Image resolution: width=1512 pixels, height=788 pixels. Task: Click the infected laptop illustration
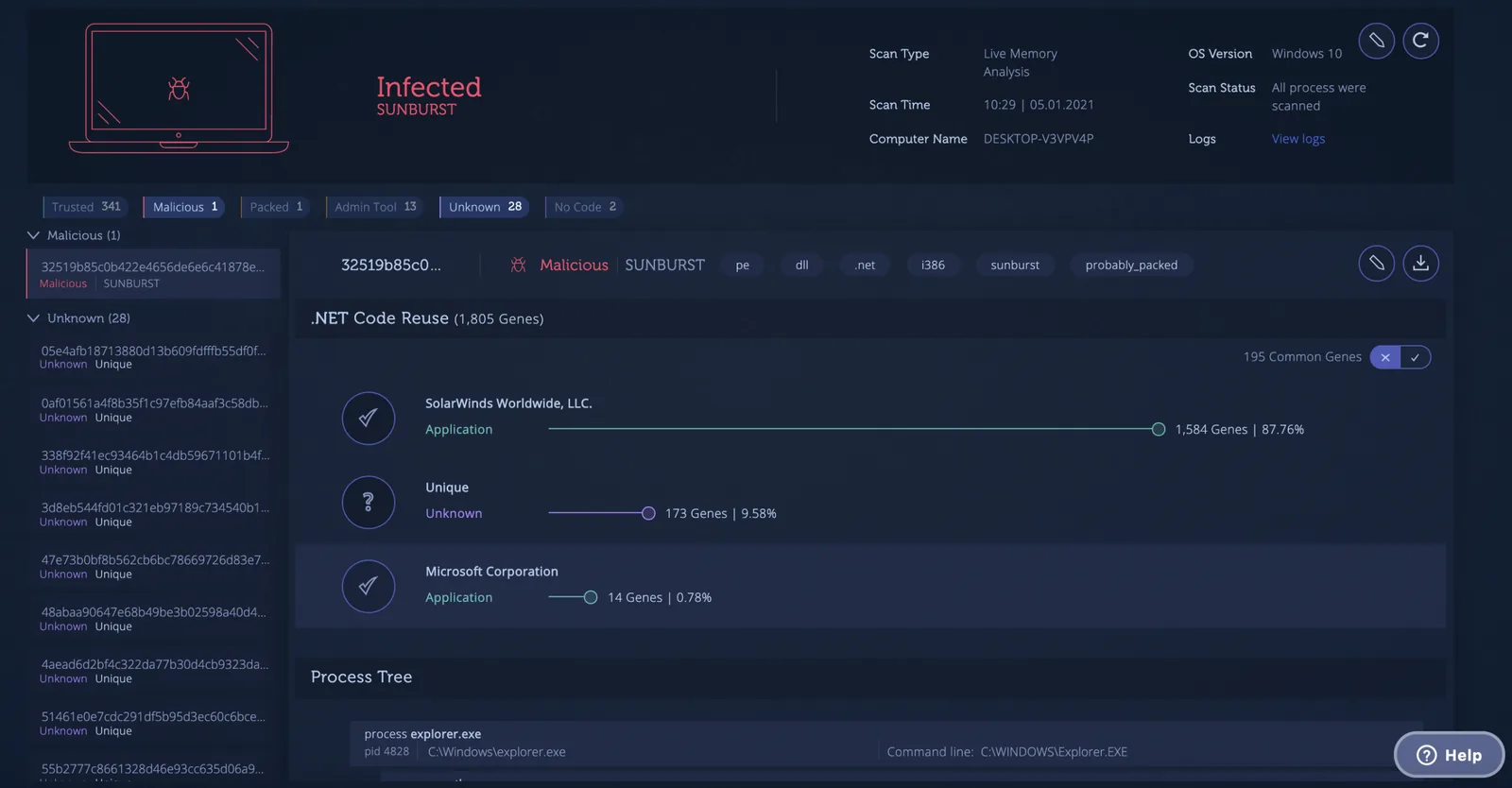(x=179, y=88)
